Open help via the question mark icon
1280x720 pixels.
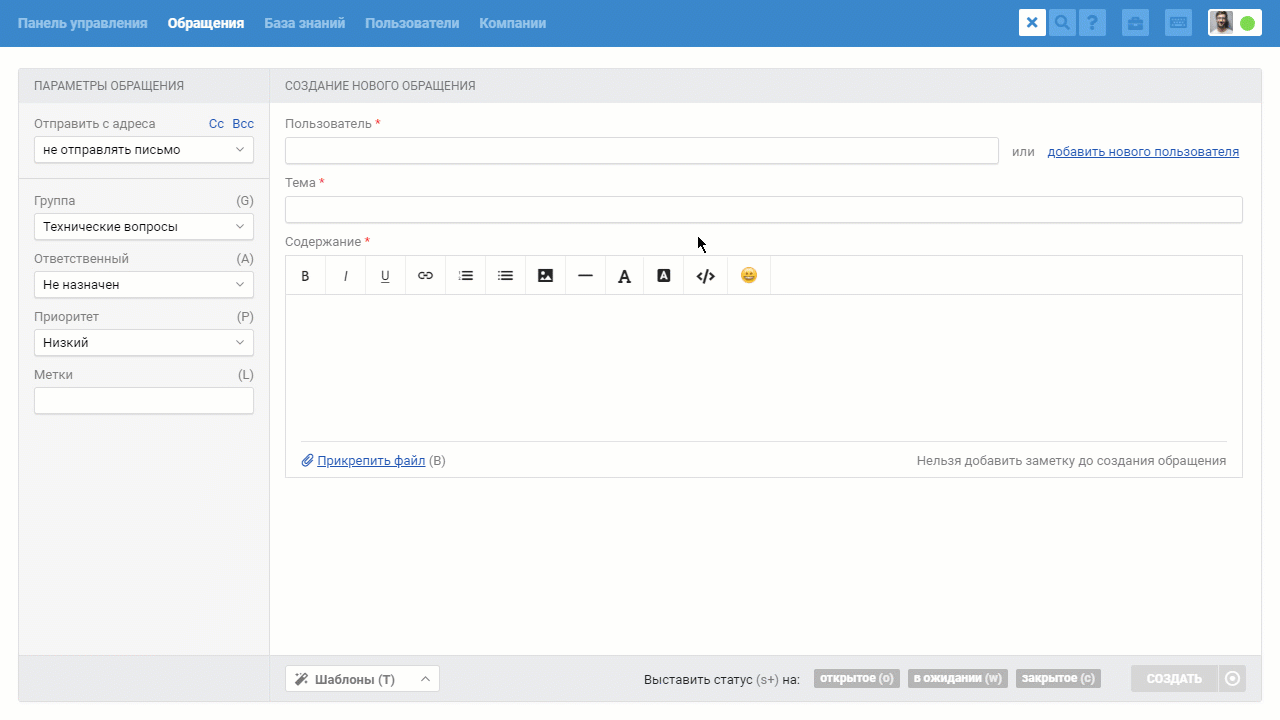pyautogui.click(x=1092, y=23)
